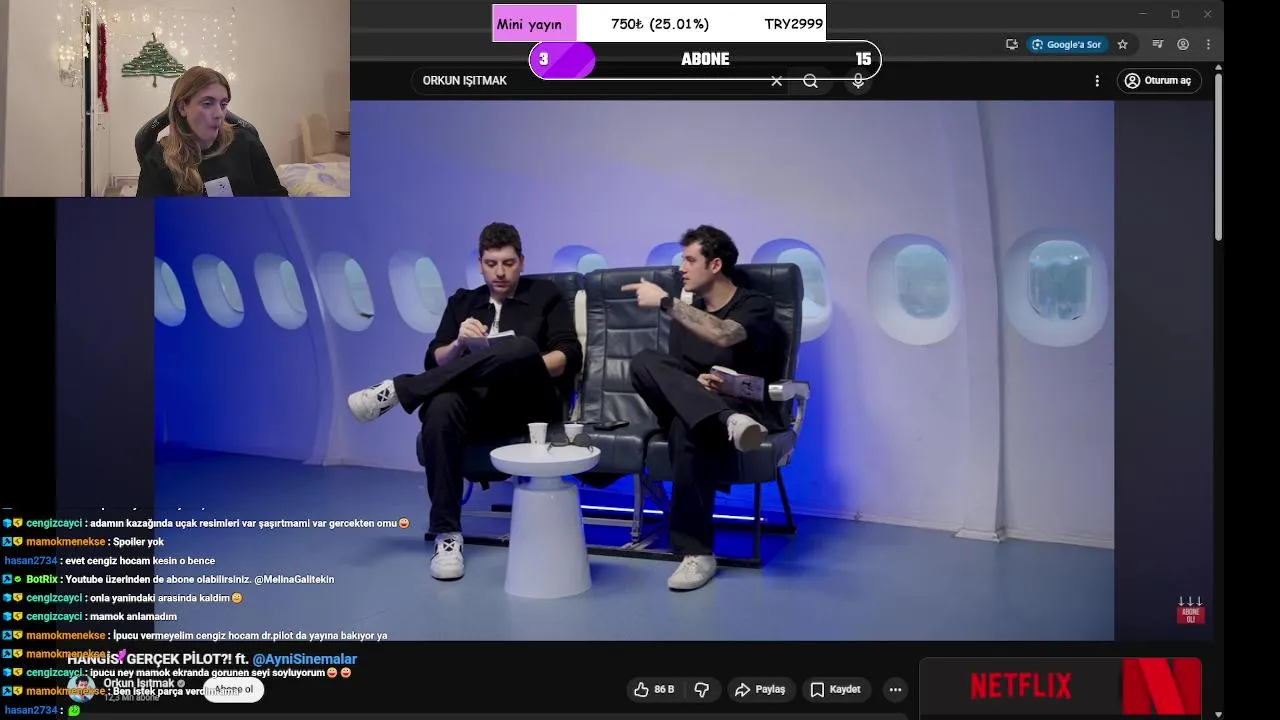Maximize the Chrome browser window

1175,14
